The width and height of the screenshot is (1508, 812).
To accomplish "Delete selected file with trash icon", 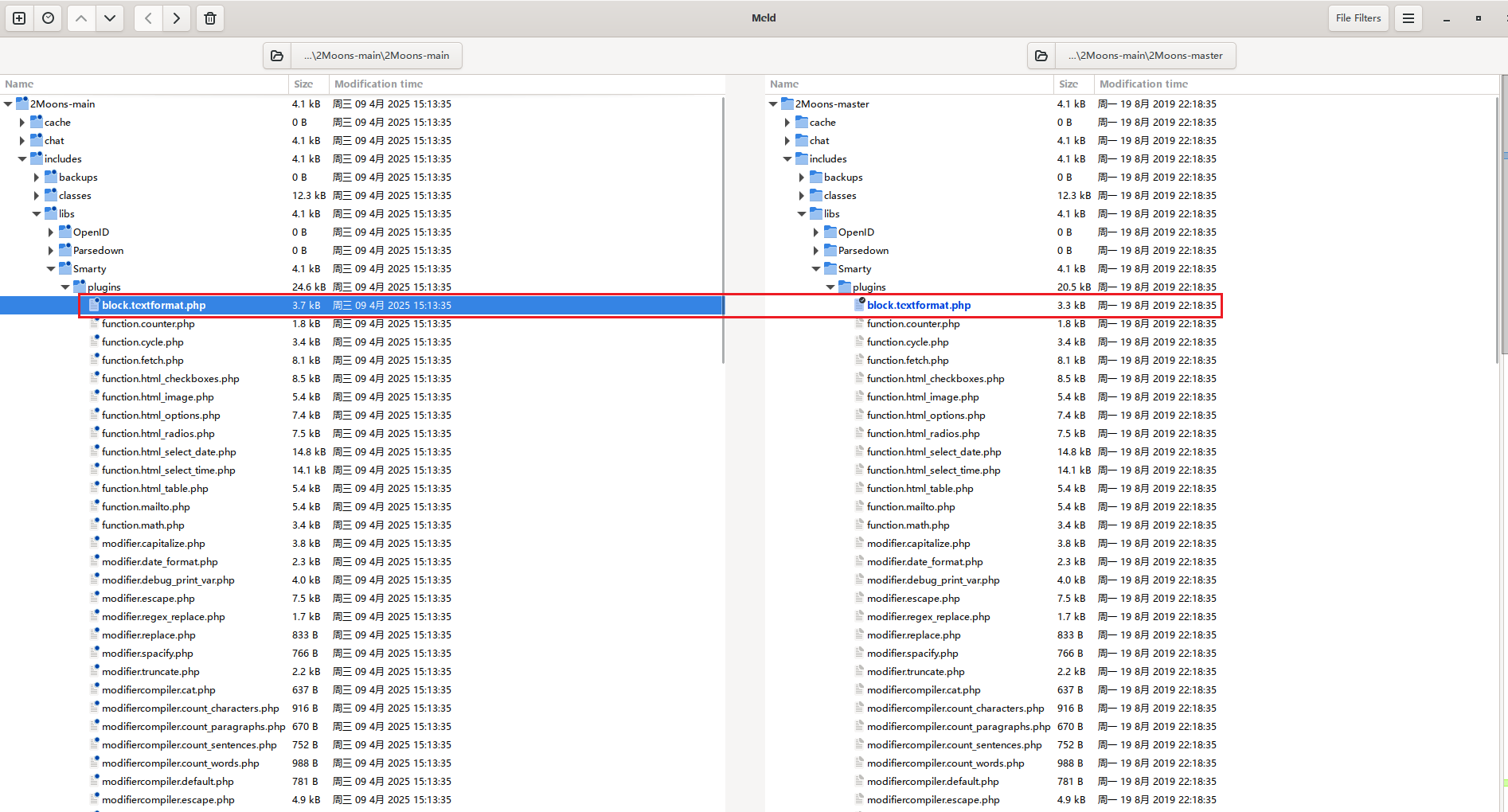I will [210, 18].
